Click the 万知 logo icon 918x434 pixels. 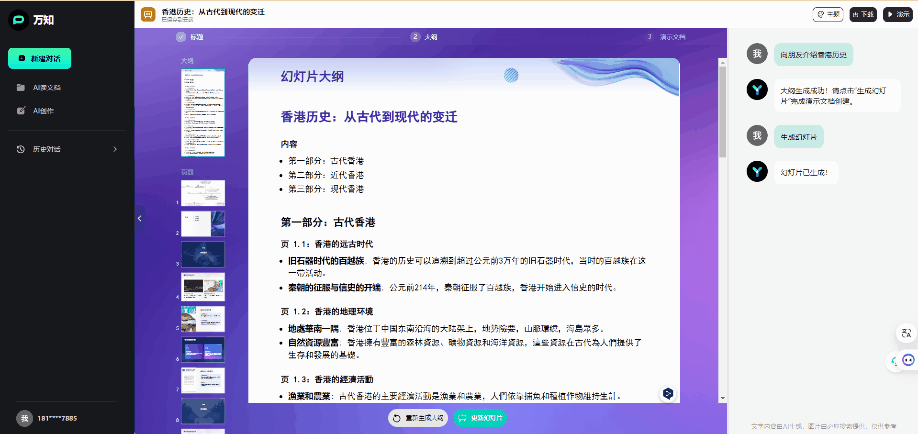[17, 20]
